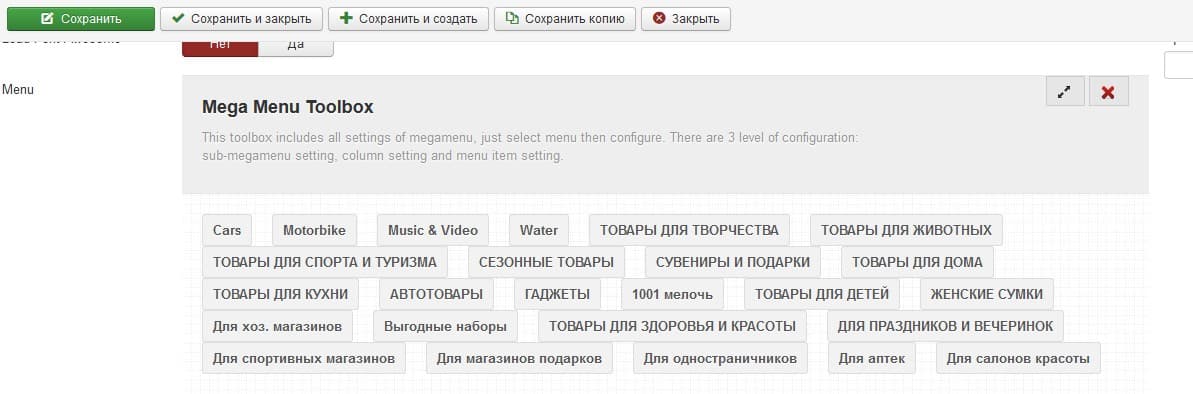This screenshot has height=394, width=1193.
Task: Choose Для одностраничников item
Action: 720,358
